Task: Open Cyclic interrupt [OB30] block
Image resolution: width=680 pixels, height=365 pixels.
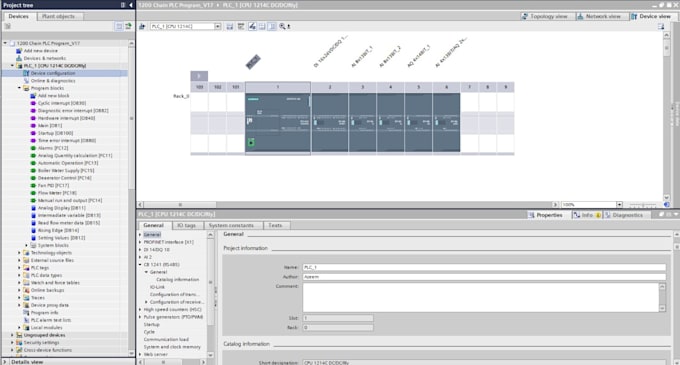Action: tap(62, 103)
